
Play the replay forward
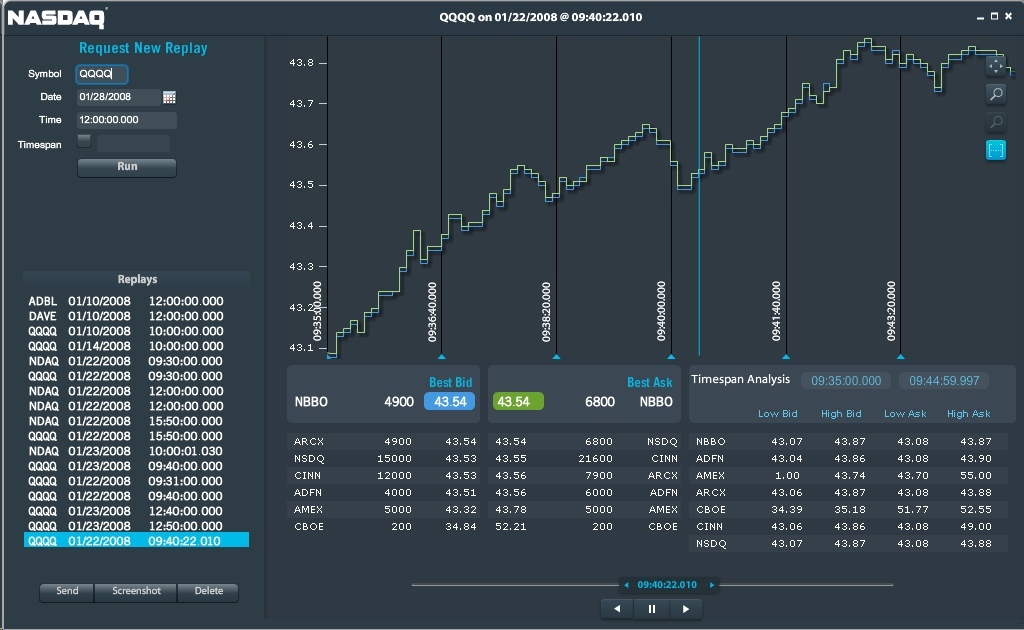(x=686, y=608)
